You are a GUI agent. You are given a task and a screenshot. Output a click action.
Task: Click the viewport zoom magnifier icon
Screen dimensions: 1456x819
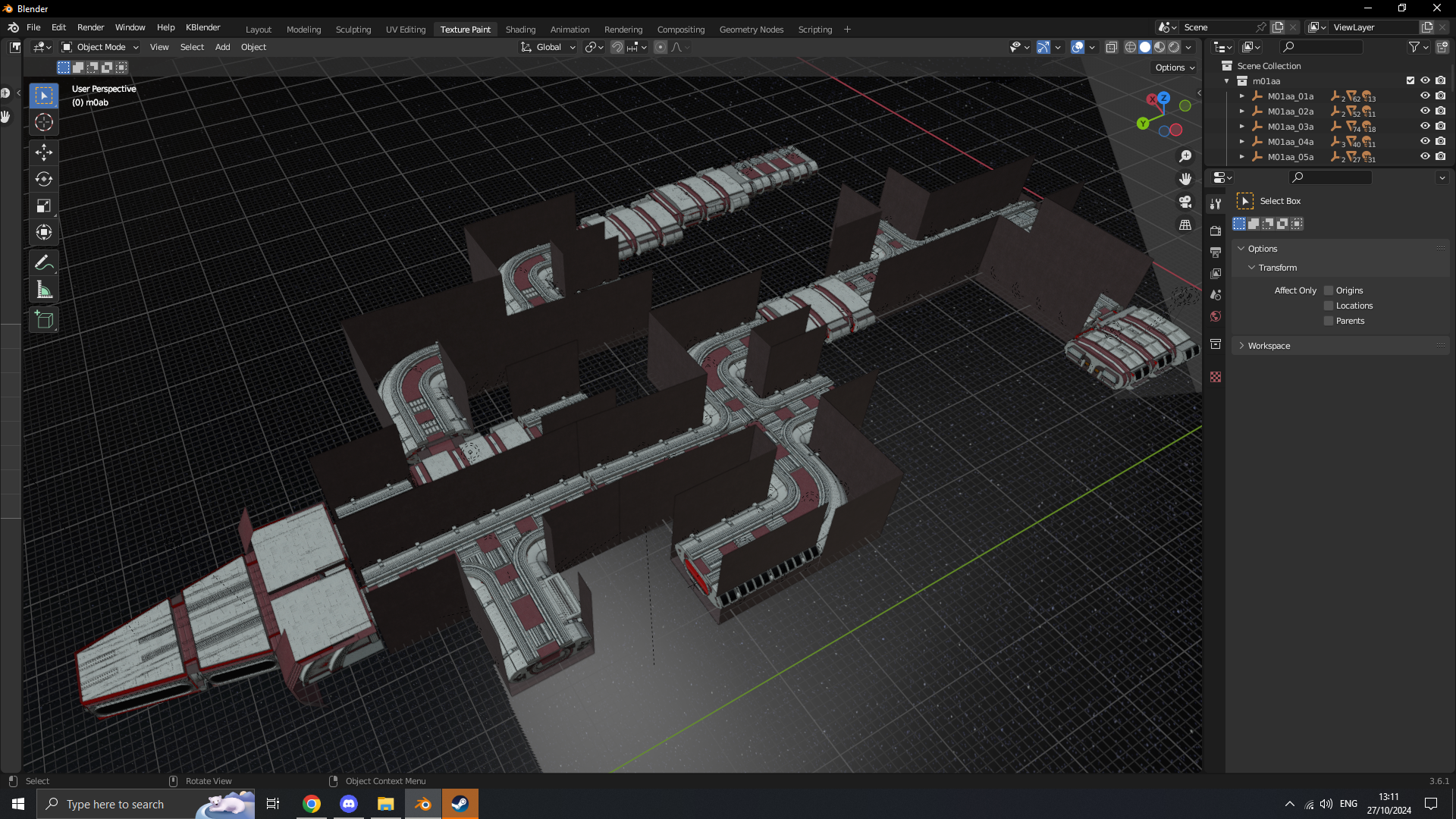coord(1185,156)
